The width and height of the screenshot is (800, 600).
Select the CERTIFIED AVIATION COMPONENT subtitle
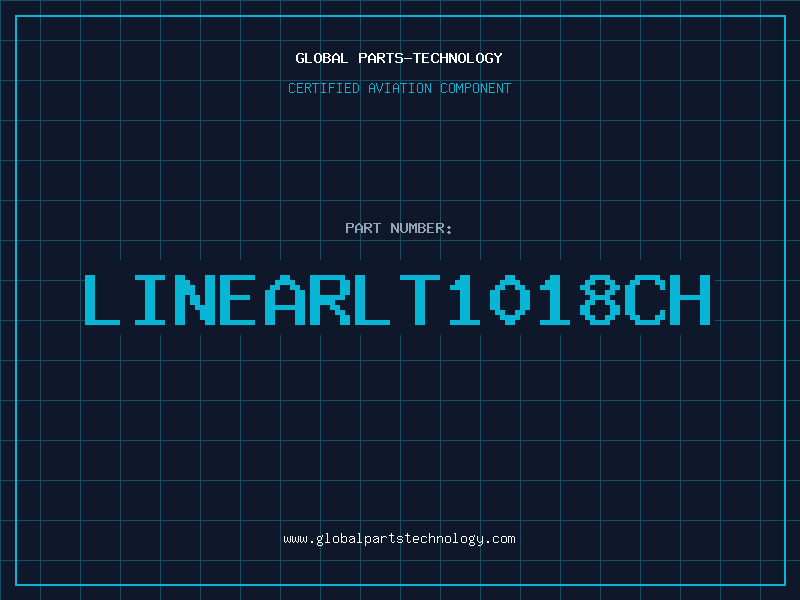point(399,88)
